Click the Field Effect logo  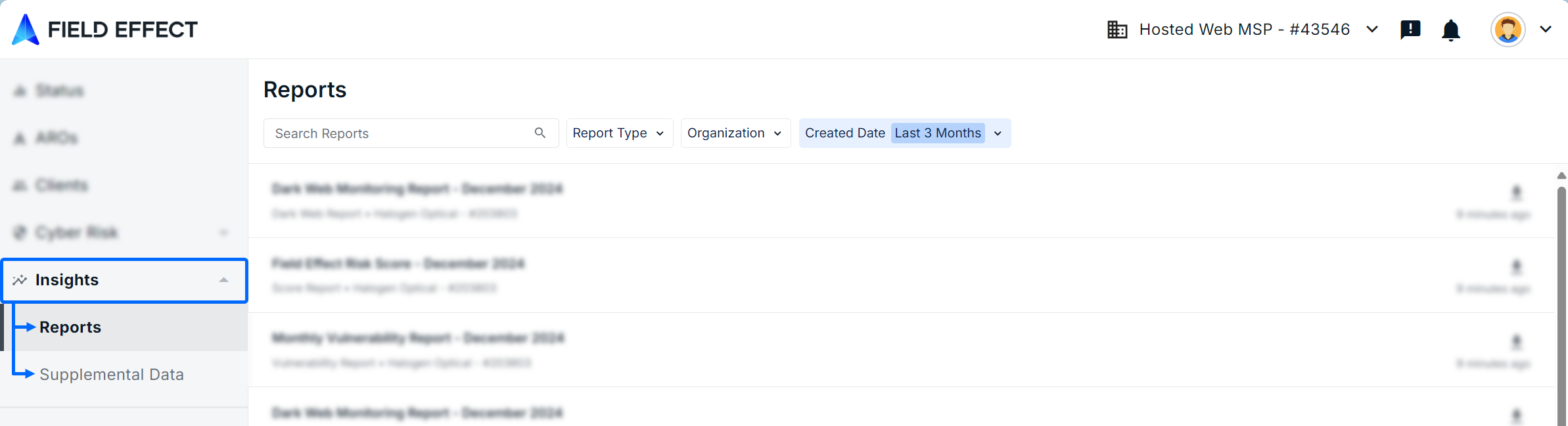104,30
